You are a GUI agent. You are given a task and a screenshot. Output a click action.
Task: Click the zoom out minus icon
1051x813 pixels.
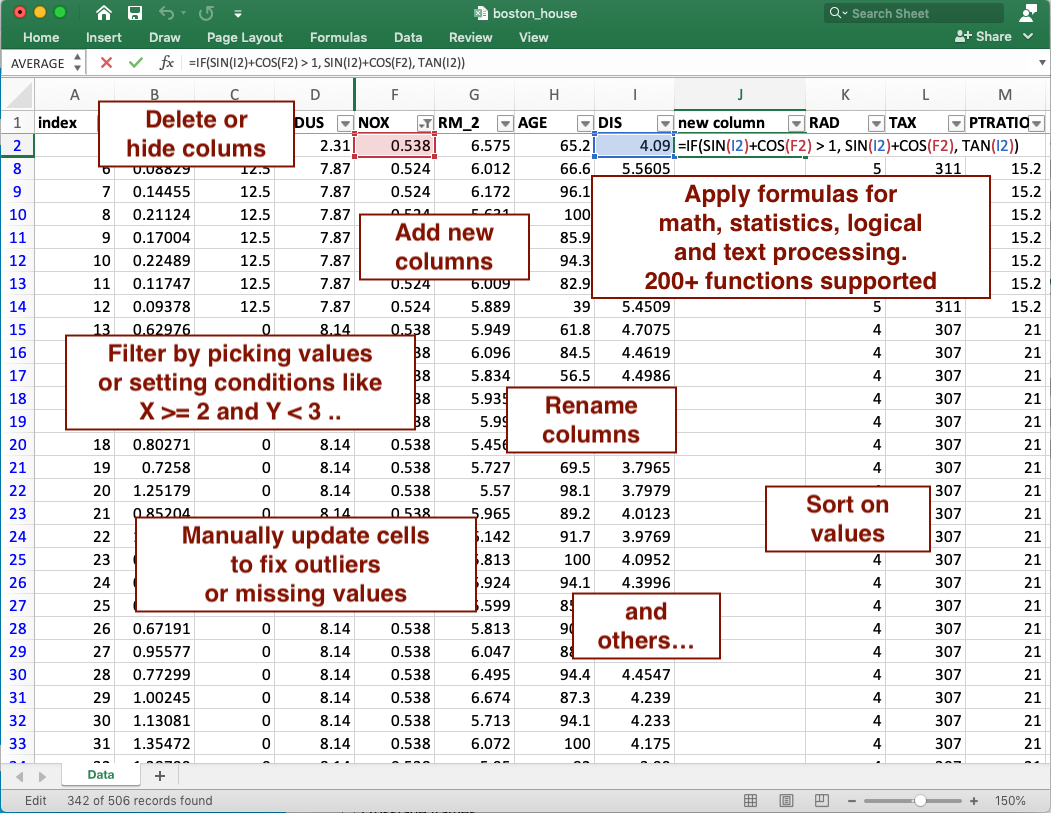[851, 800]
